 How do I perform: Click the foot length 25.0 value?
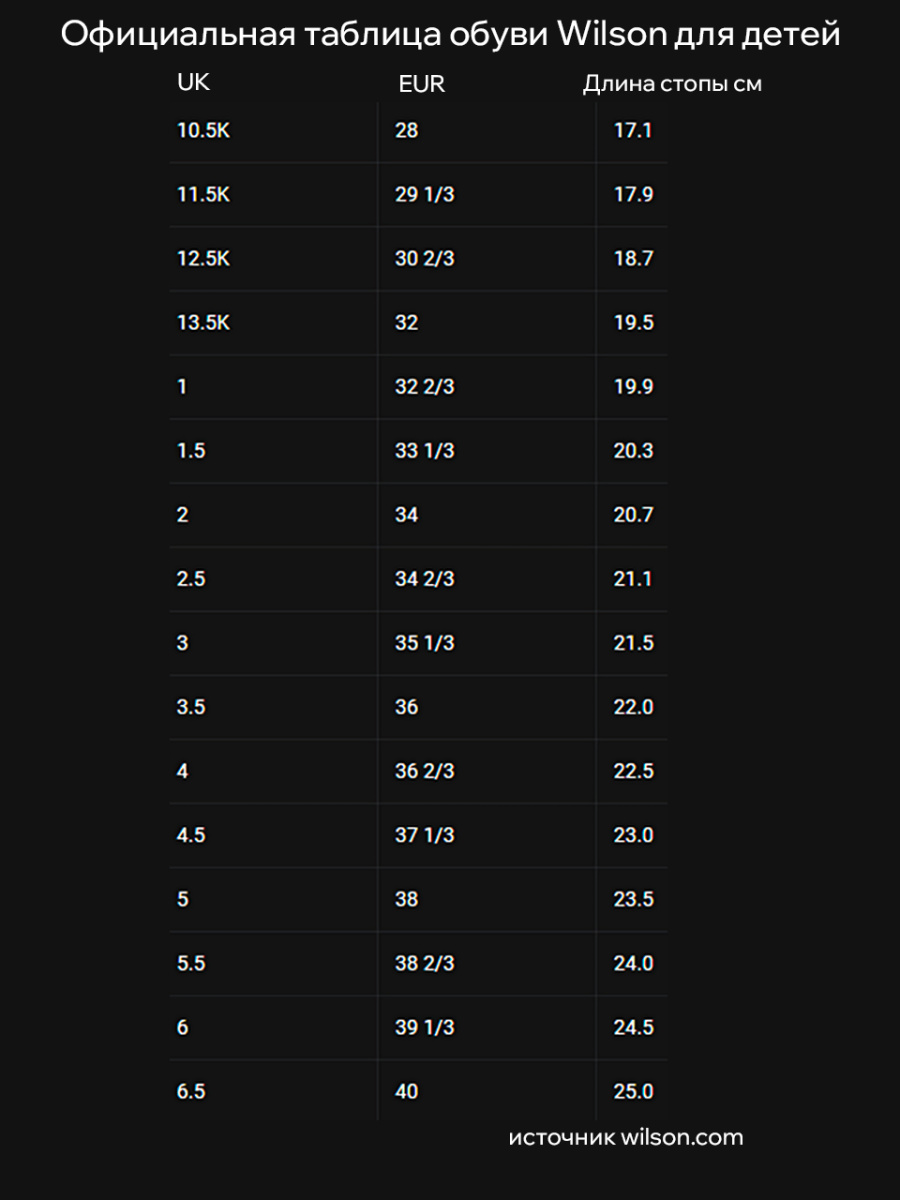(x=633, y=1090)
